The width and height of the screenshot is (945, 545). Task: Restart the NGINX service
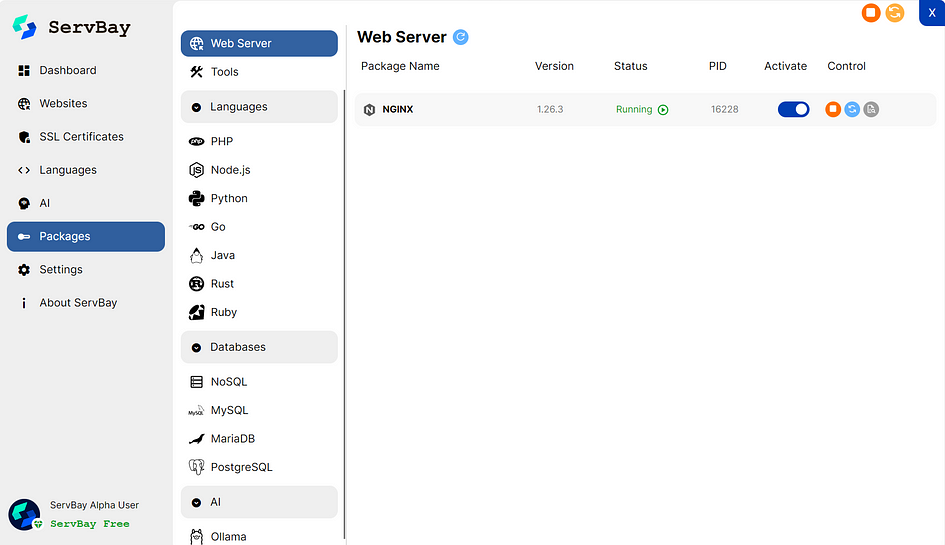pyautogui.click(x=852, y=109)
